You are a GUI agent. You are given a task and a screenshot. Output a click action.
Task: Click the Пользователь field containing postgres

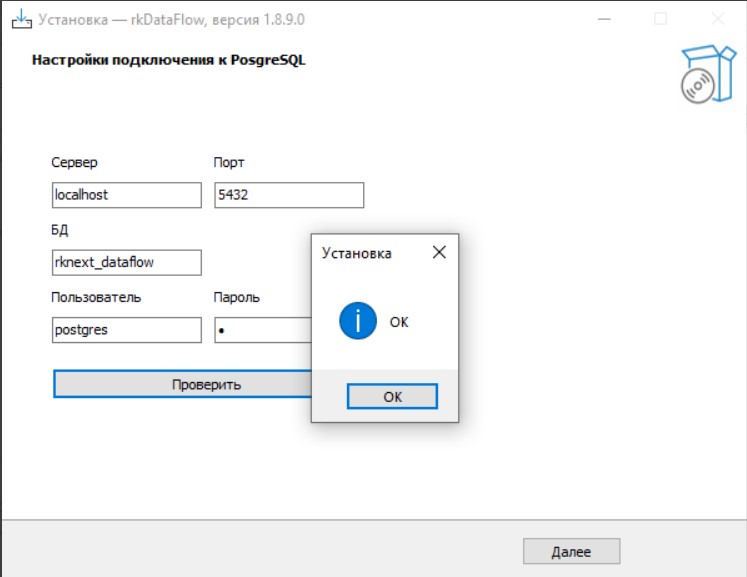[x=126, y=331]
